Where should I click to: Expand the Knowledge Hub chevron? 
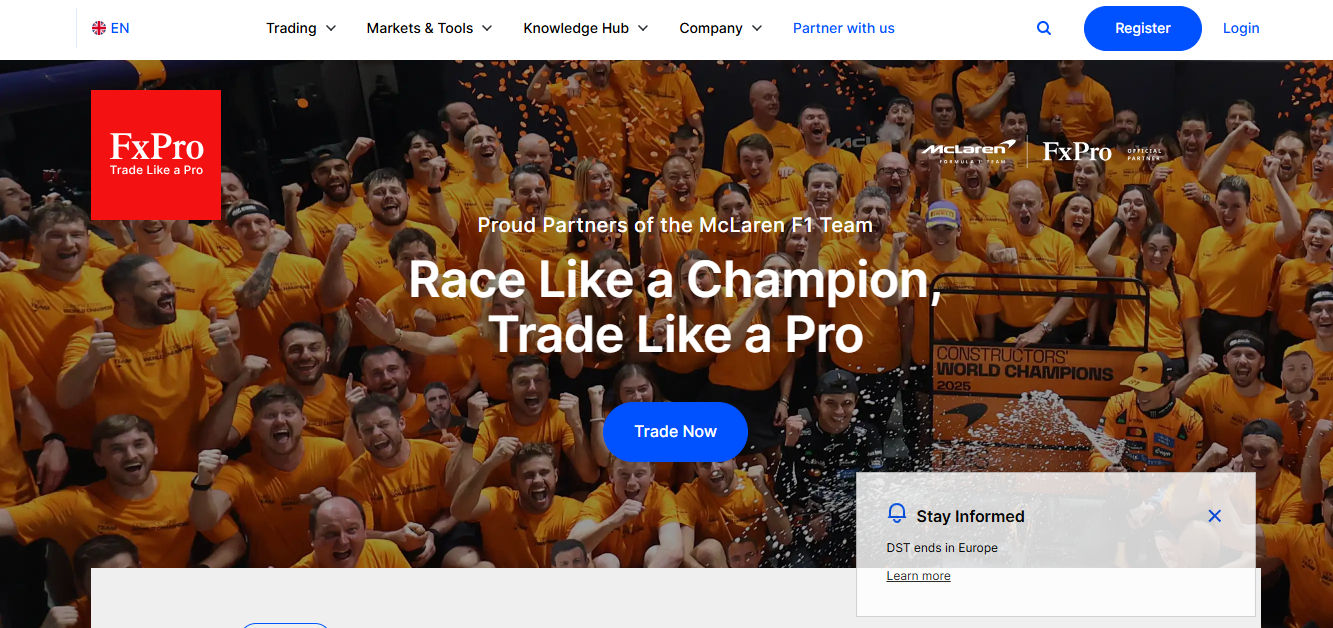coord(643,28)
